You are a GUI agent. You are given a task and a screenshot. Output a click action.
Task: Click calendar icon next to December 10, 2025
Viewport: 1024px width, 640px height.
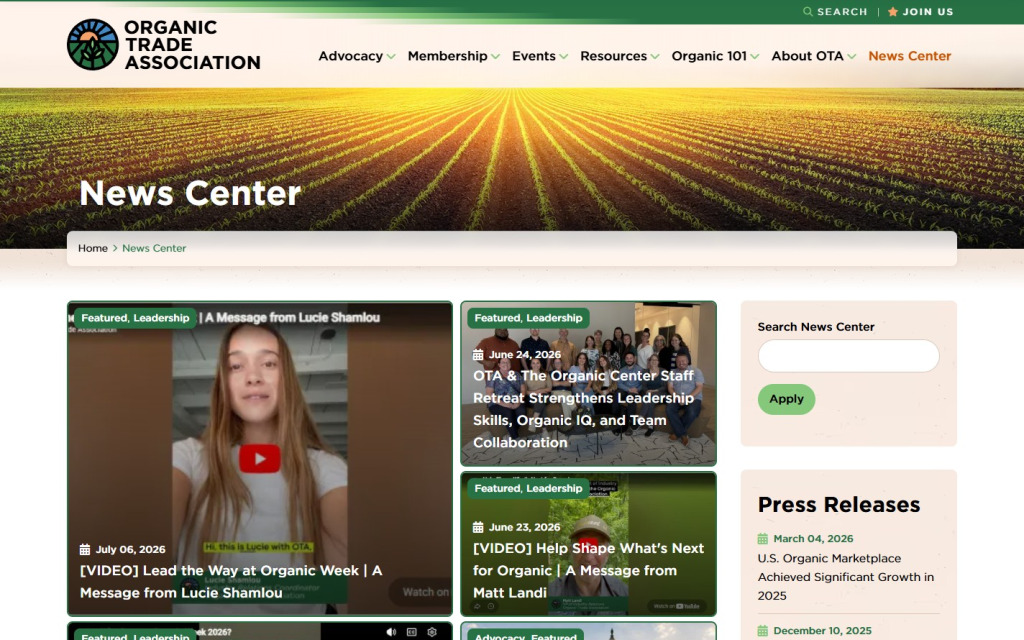[763, 631]
